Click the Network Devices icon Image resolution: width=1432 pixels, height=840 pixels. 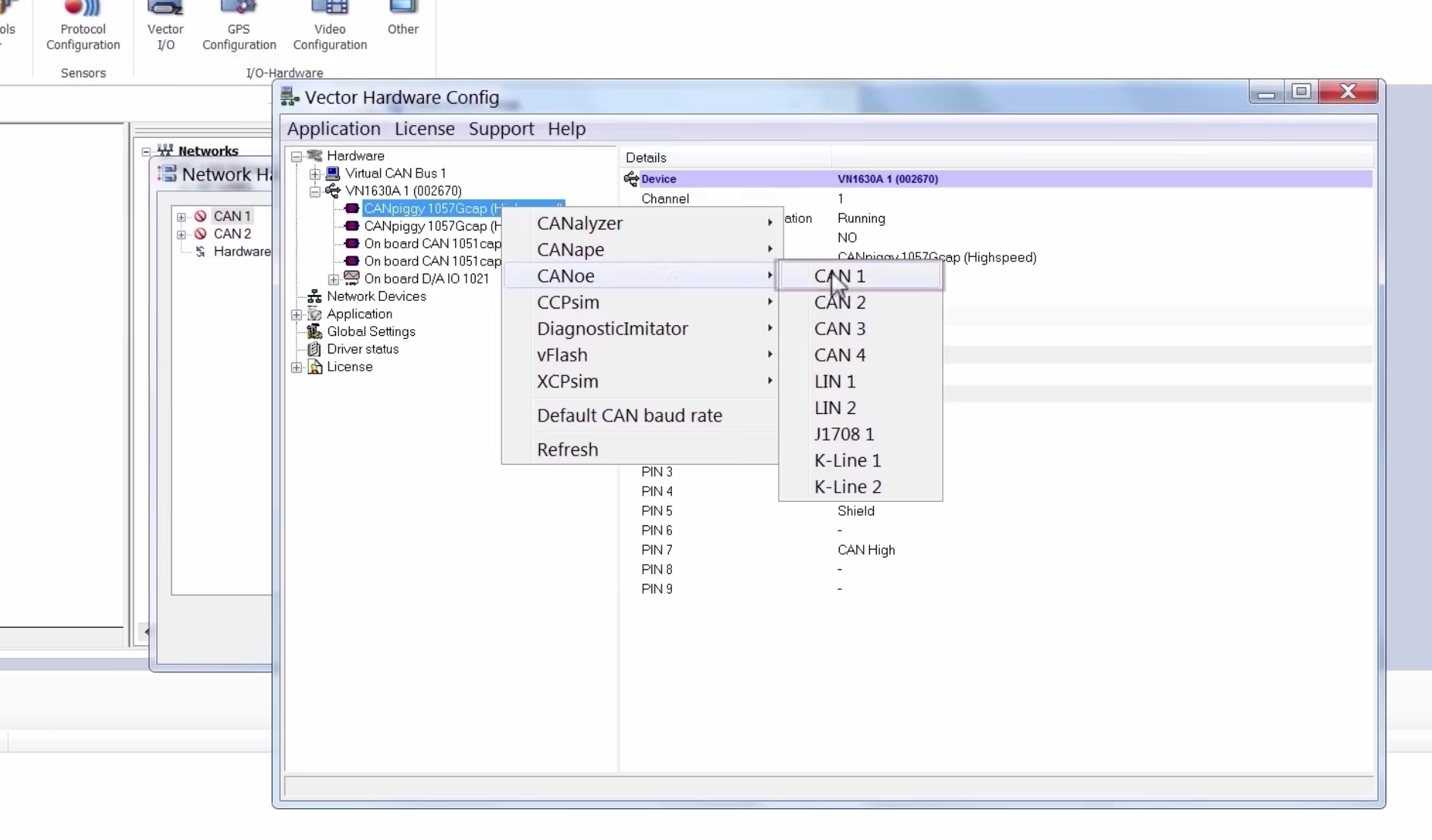click(x=315, y=296)
